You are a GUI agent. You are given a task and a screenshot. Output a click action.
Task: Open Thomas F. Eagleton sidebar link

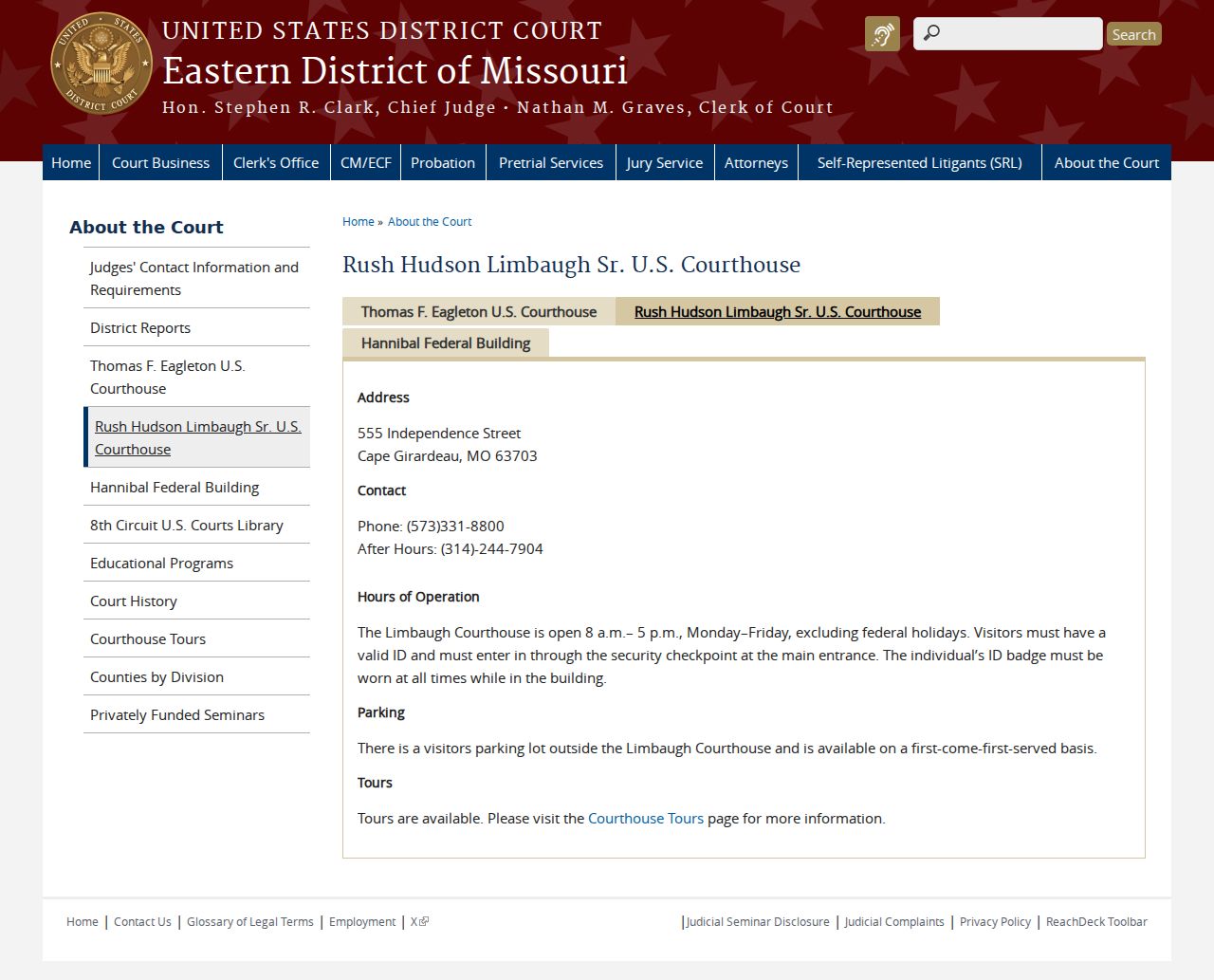196,377
